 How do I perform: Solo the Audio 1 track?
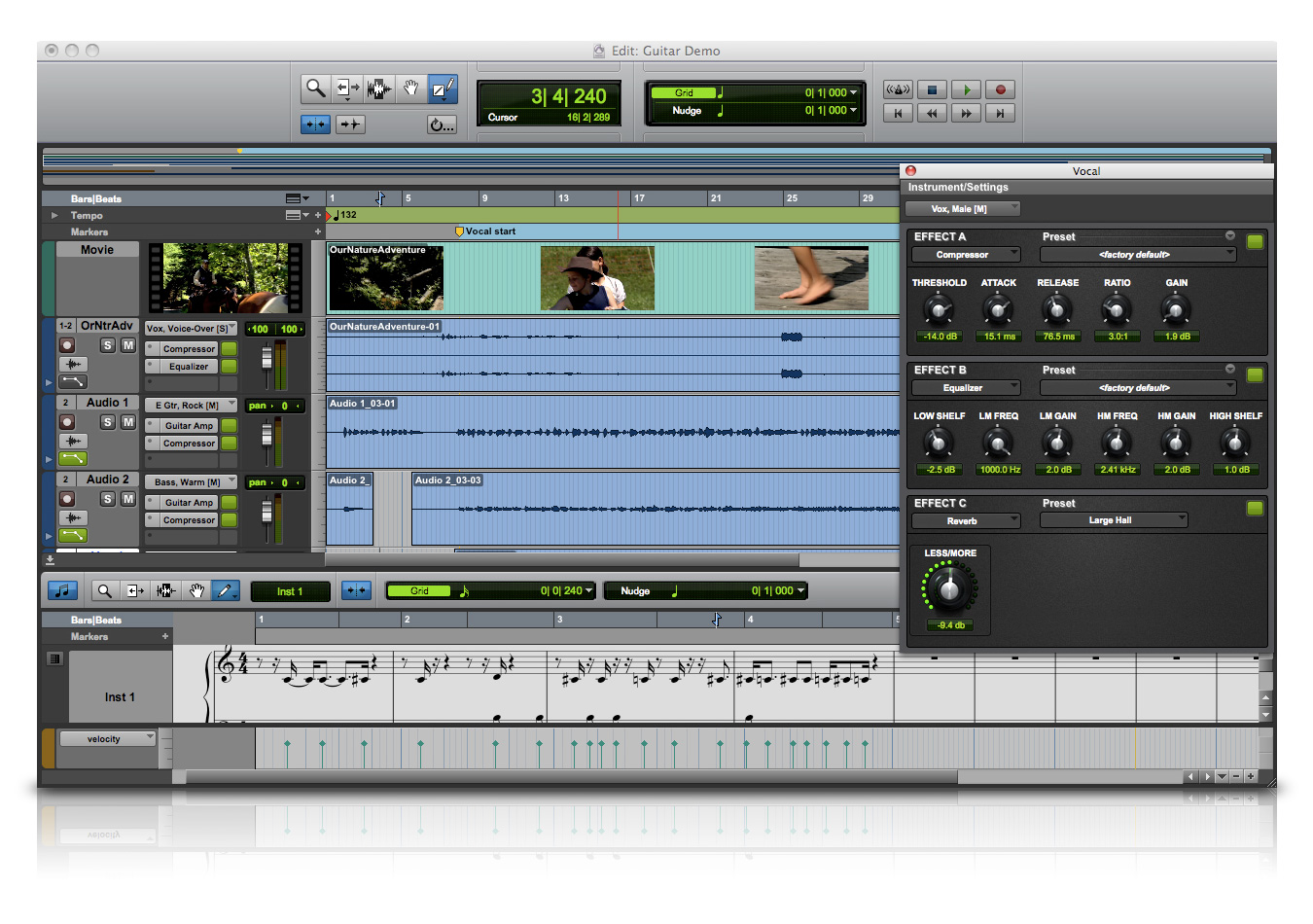click(108, 422)
